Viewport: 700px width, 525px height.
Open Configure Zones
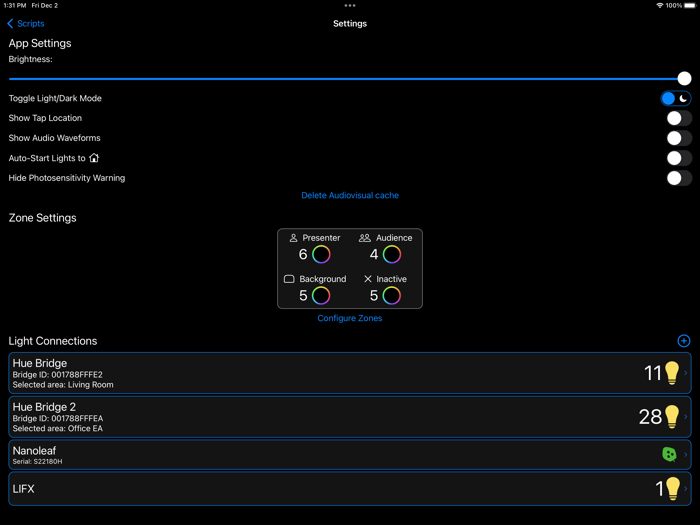click(350, 318)
